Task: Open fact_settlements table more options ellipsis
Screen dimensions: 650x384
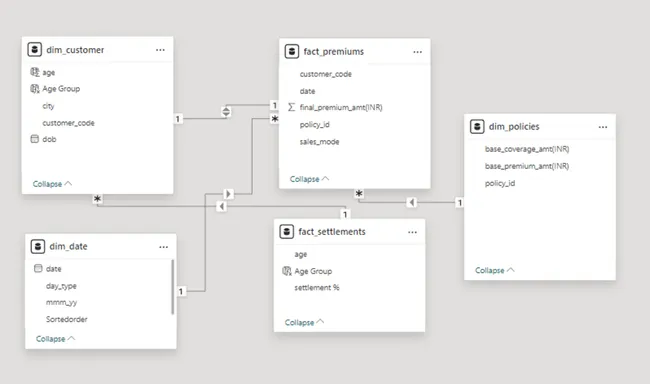Action: pos(412,232)
